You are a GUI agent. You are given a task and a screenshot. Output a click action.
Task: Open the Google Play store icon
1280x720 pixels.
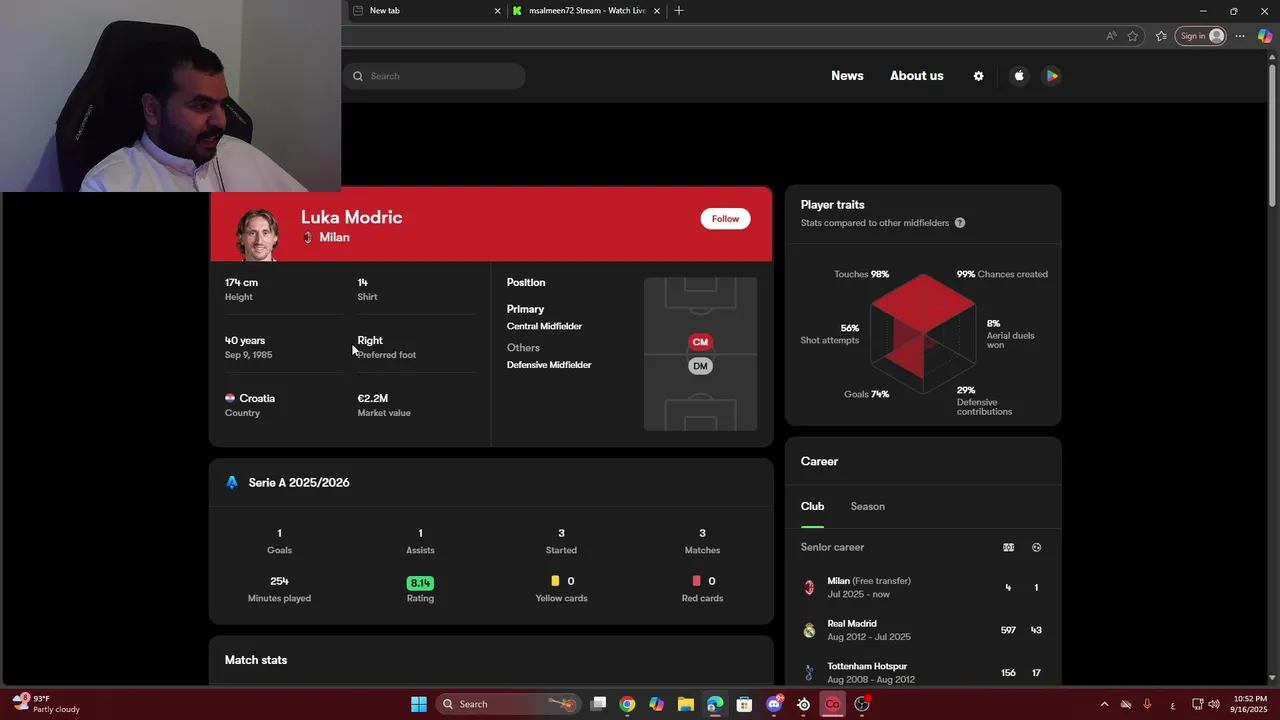pos(1052,76)
